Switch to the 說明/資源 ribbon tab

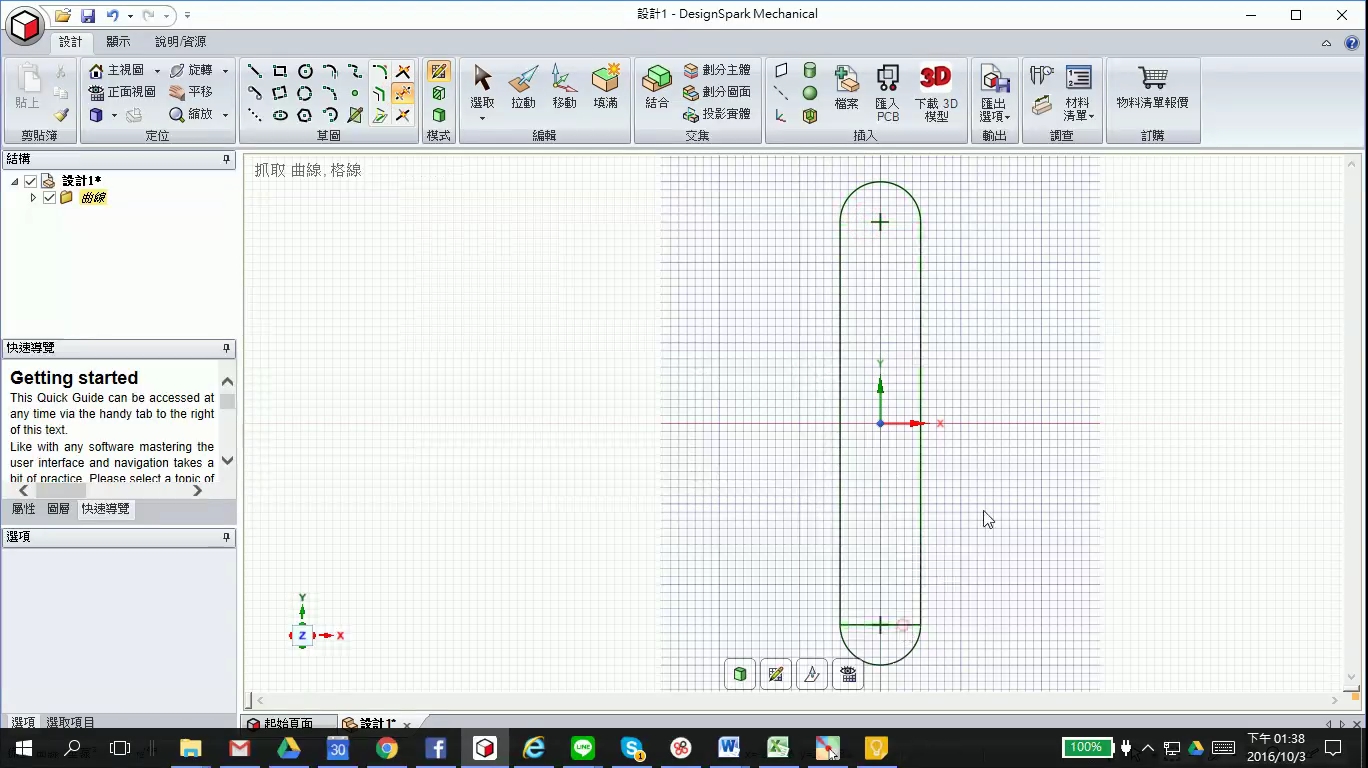180,42
